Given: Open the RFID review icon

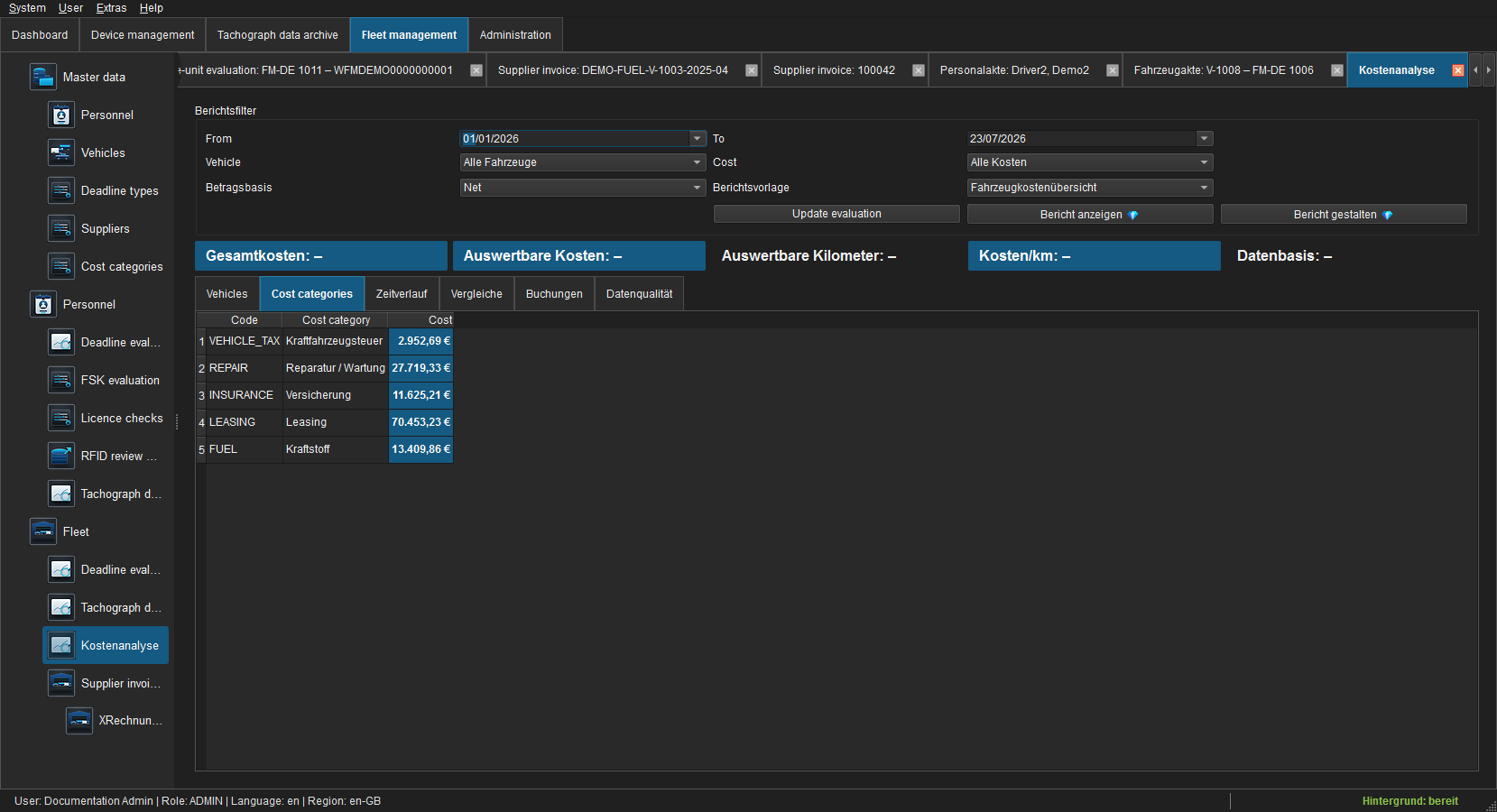Looking at the screenshot, I should tap(61, 456).
